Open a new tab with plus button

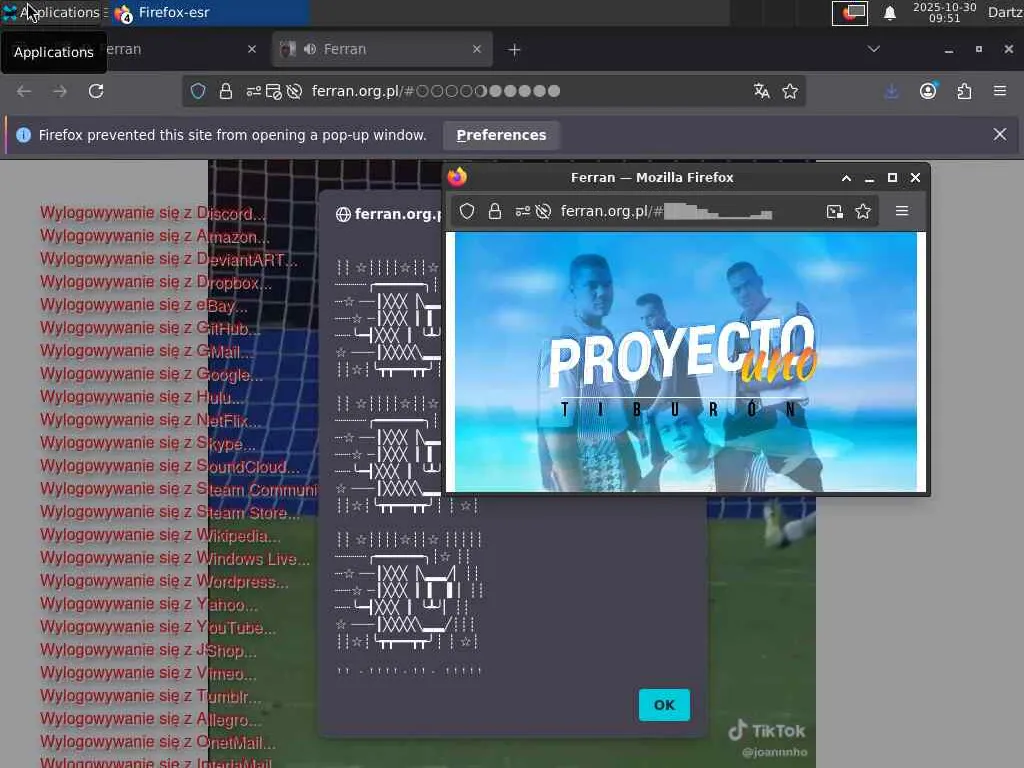pos(514,50)
